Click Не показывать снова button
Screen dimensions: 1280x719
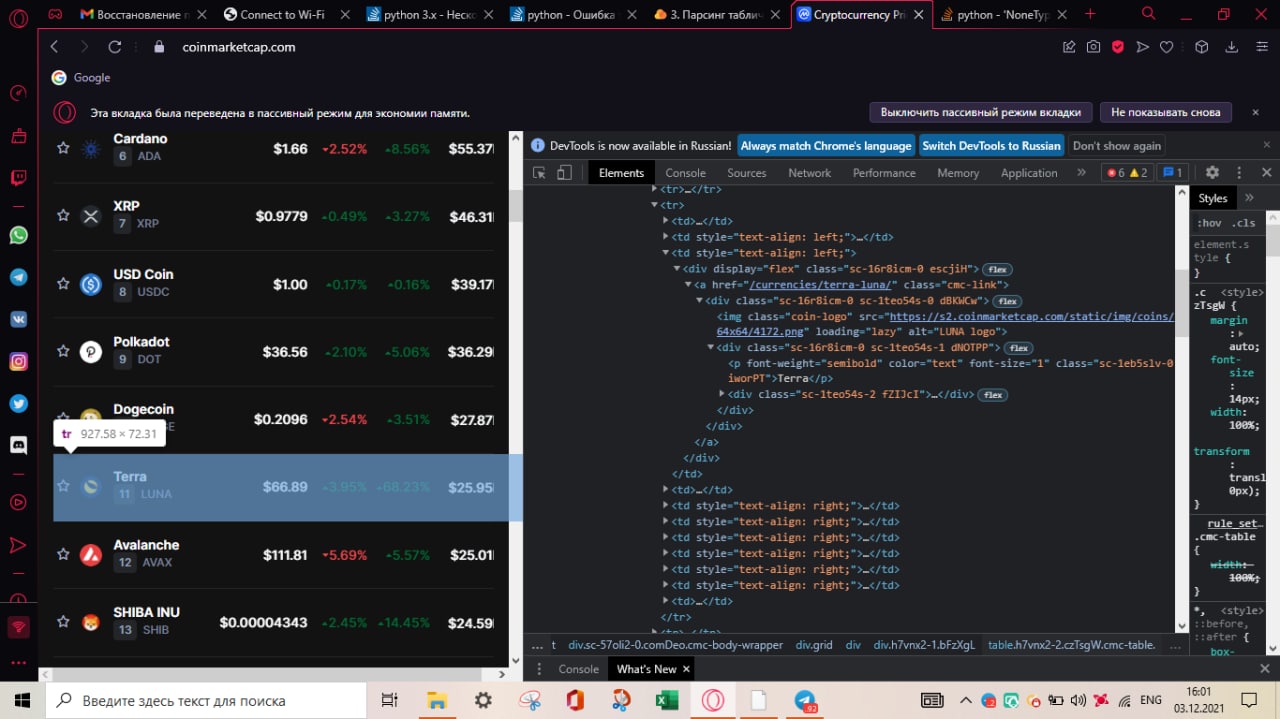coord(1166,112)
